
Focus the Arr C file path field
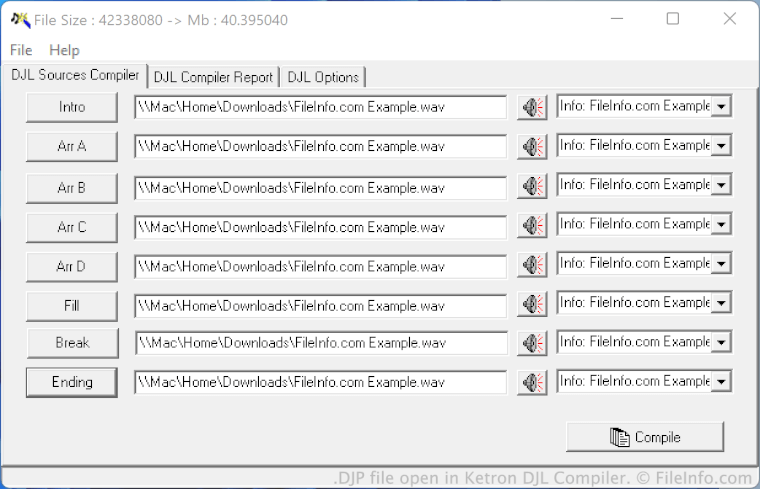tap(320, 227)
